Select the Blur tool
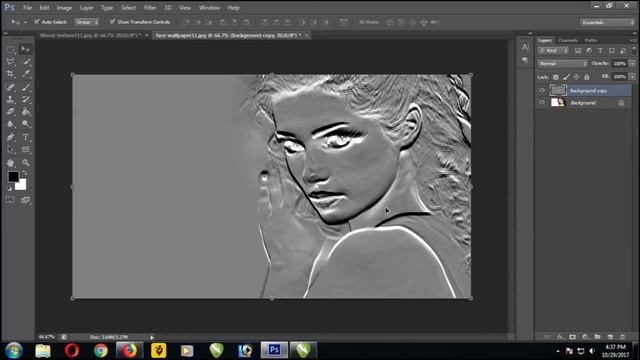Screen dimensions: 640x360 click(x=10, y=124)
